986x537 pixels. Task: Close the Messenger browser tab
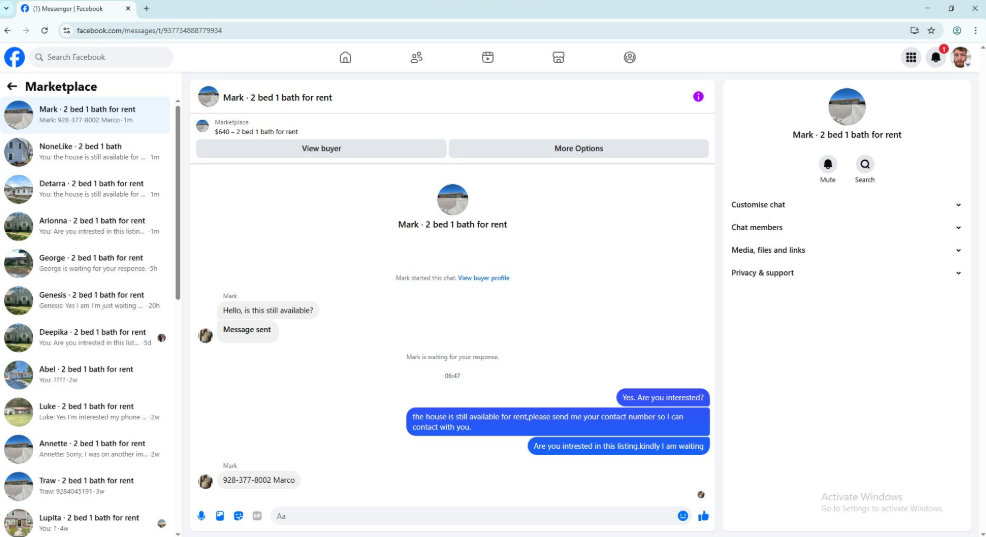pyautogui.click(x=128, y=9)
